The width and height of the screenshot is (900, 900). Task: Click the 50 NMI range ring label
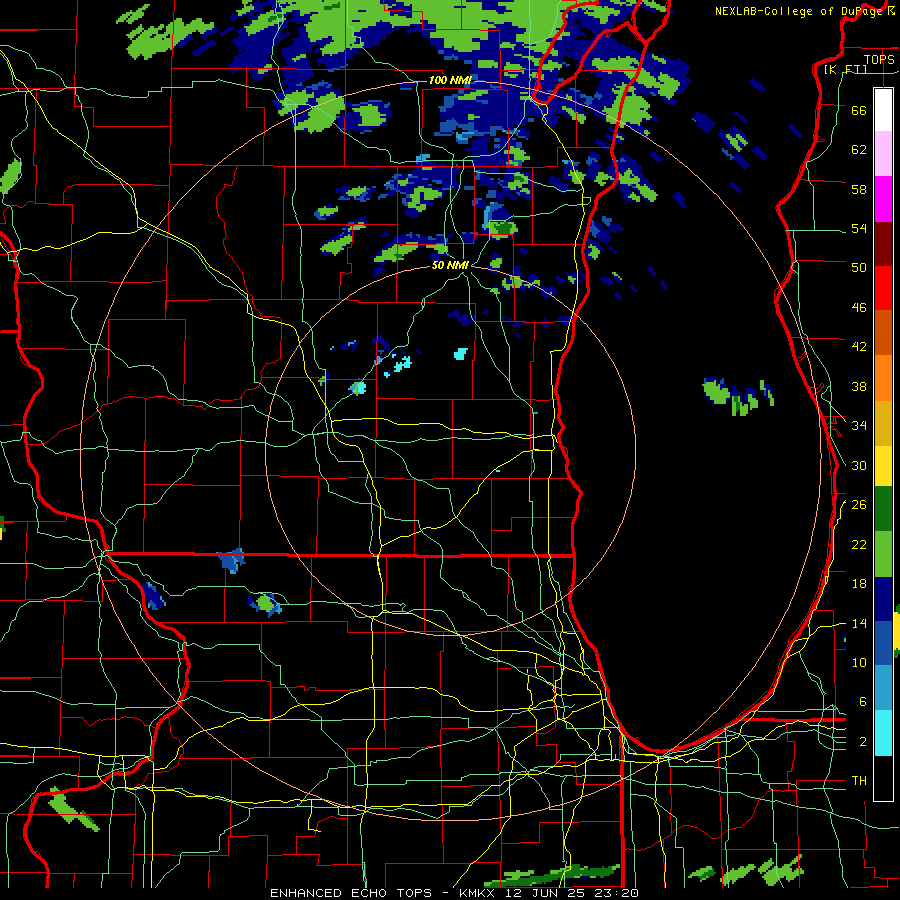(x=450, y=266)
